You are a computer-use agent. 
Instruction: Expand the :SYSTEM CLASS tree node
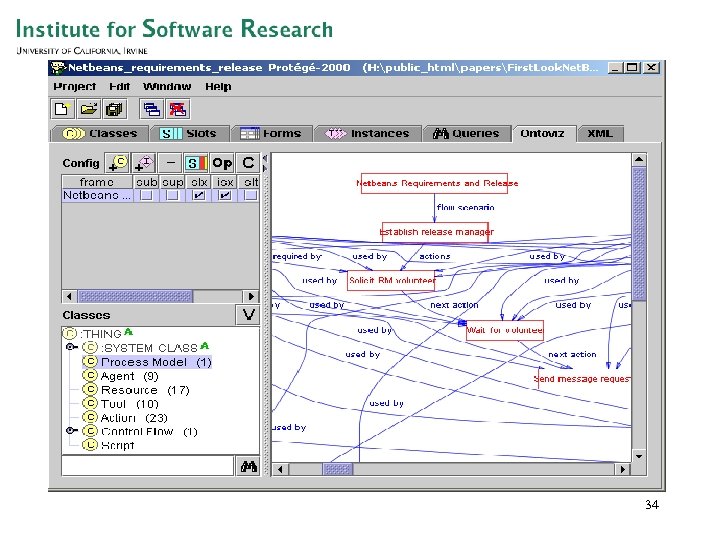71,347
